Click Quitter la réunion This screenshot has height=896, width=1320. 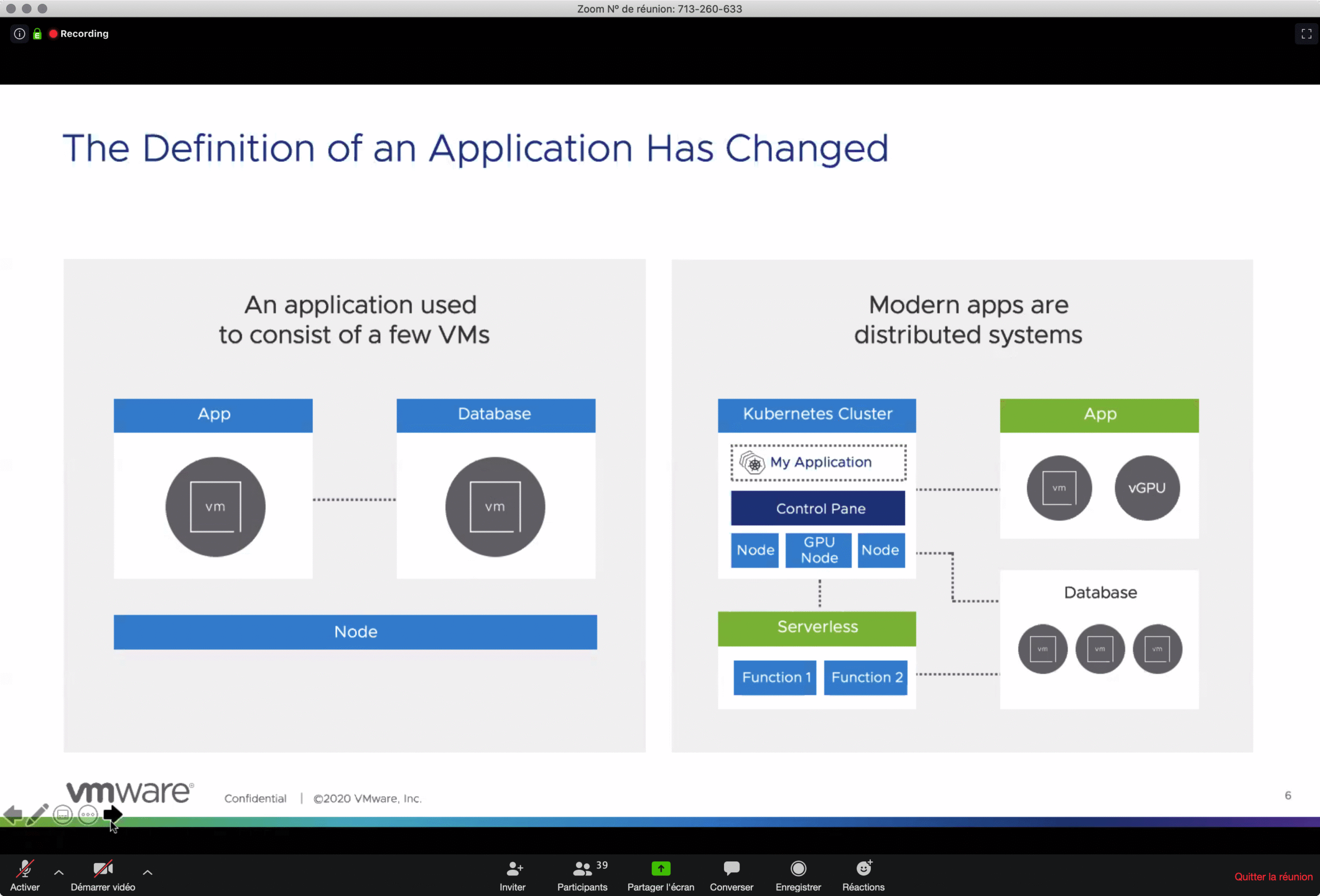[x=1273, y=877]
